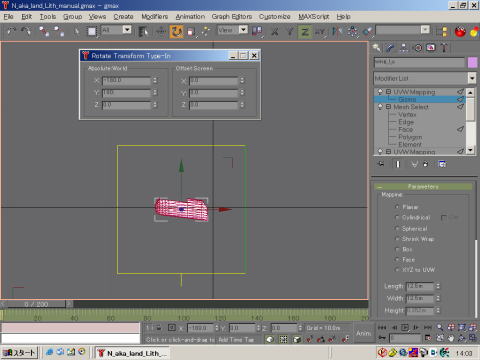
Task: Open the View reference coordinate system dropdown
Action: coord(244,30)
